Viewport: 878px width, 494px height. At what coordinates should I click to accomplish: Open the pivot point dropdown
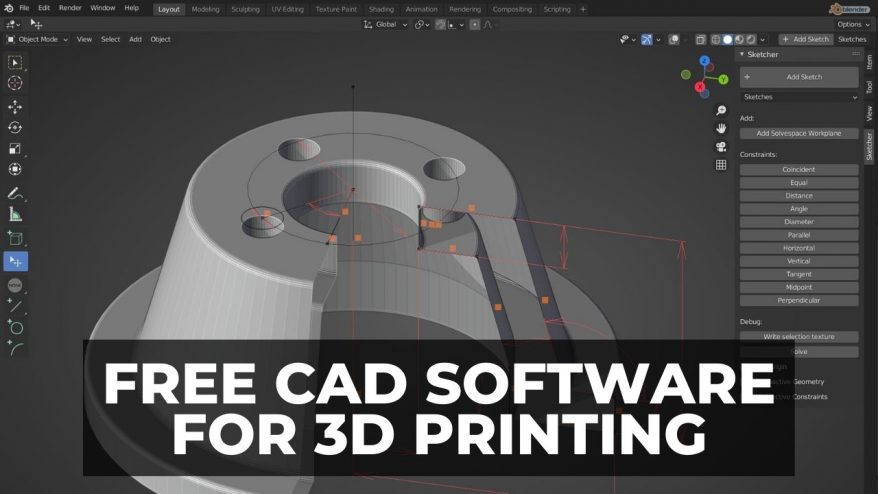(x=422, y=25)
